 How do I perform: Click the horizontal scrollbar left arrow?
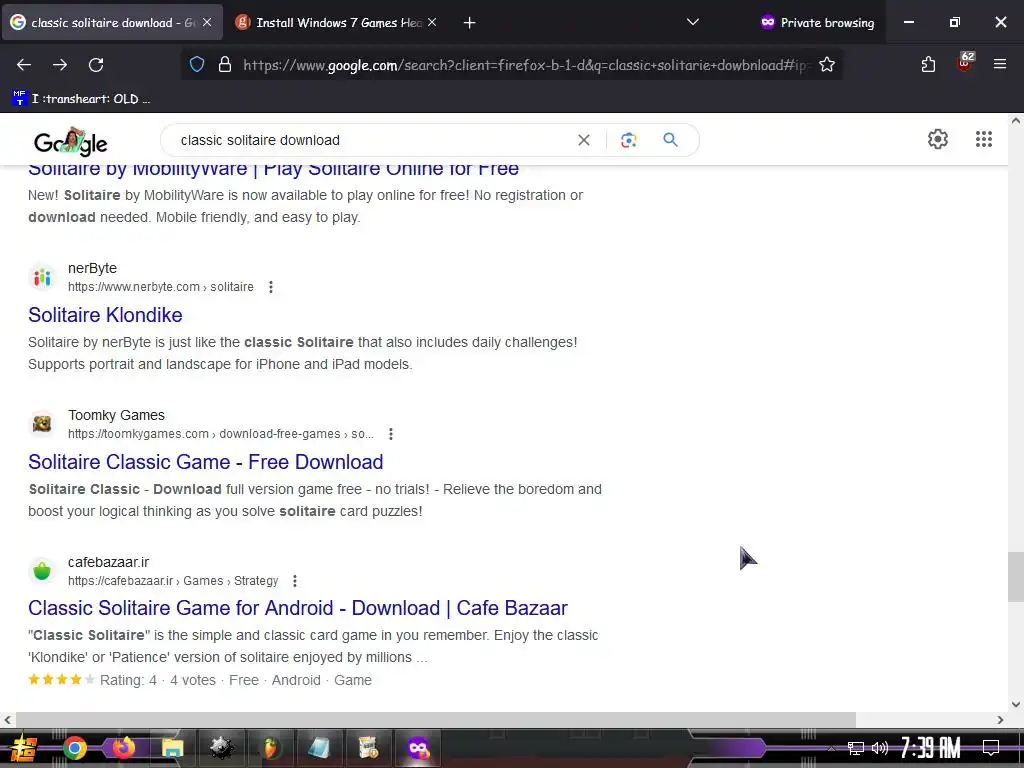click(x=7, y=720)
